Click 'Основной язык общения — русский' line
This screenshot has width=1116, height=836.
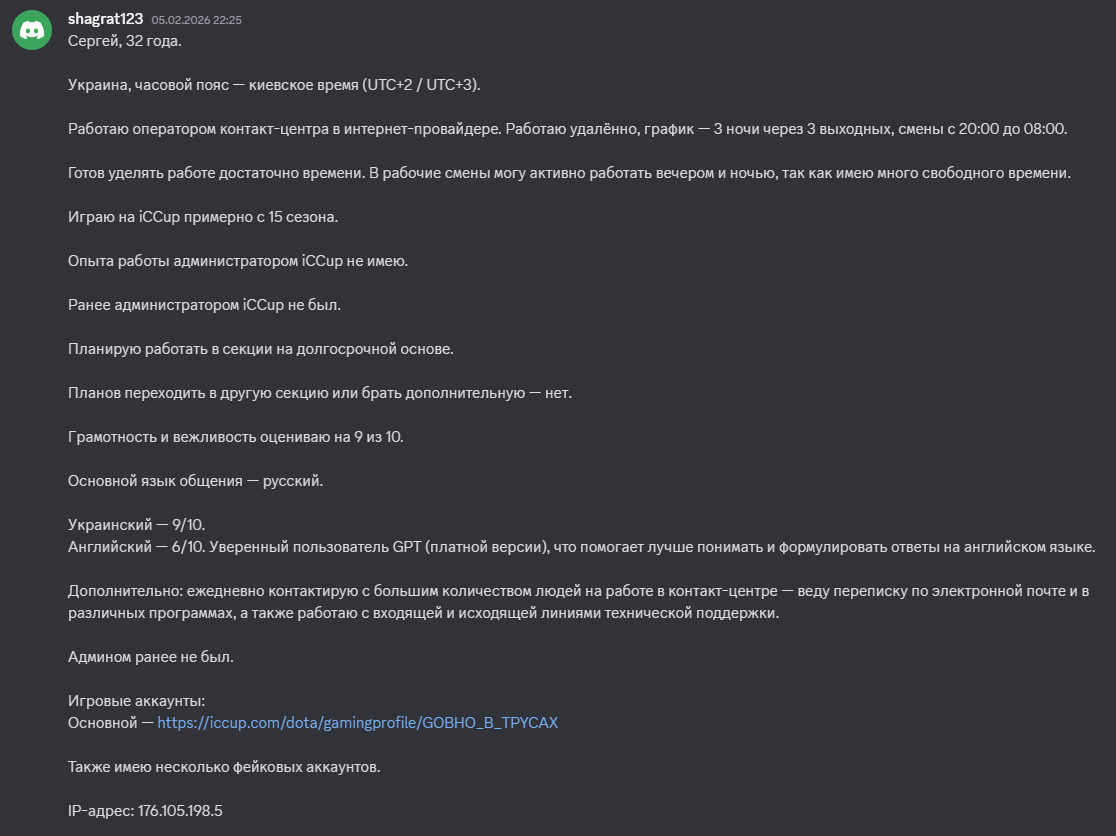pos(195,481)
